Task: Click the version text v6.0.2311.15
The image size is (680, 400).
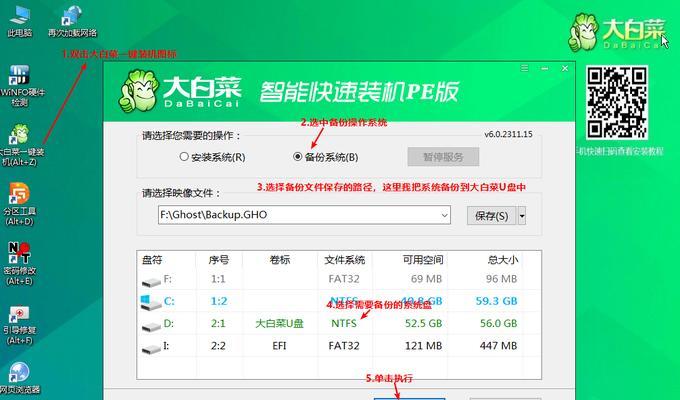Action: click(x=508, y=134)
